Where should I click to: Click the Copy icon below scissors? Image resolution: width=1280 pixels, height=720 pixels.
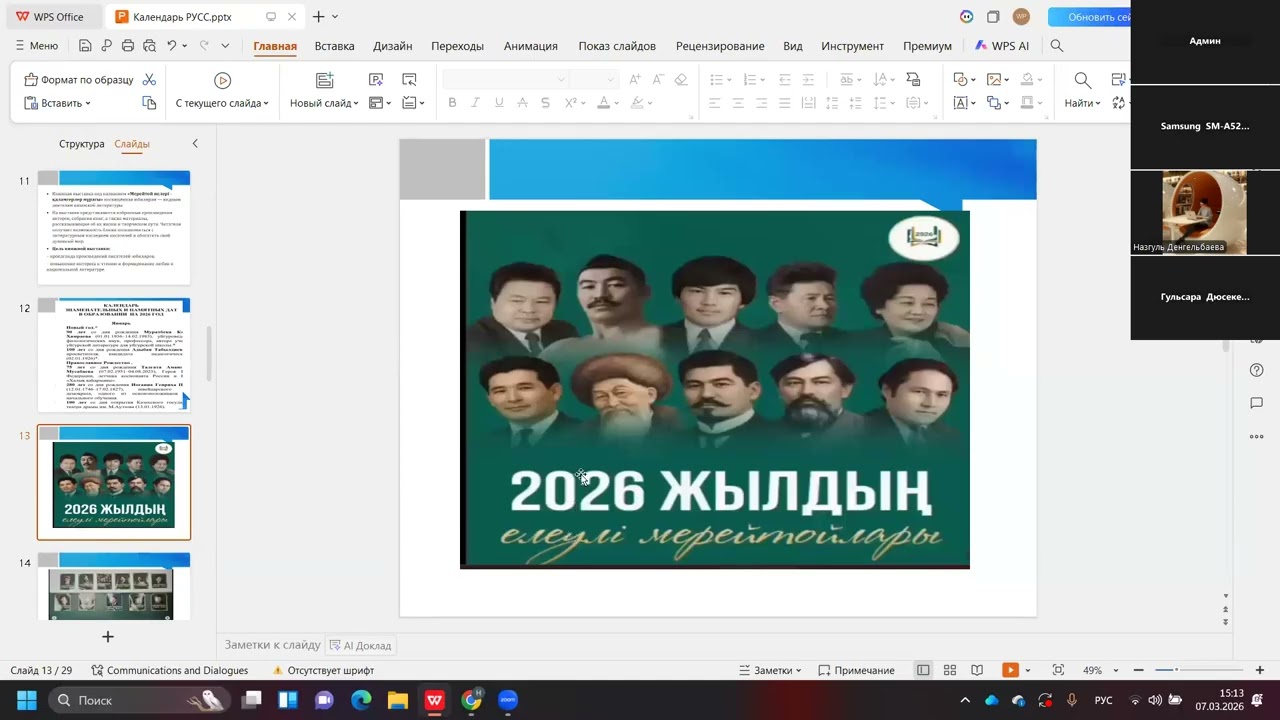149,103
